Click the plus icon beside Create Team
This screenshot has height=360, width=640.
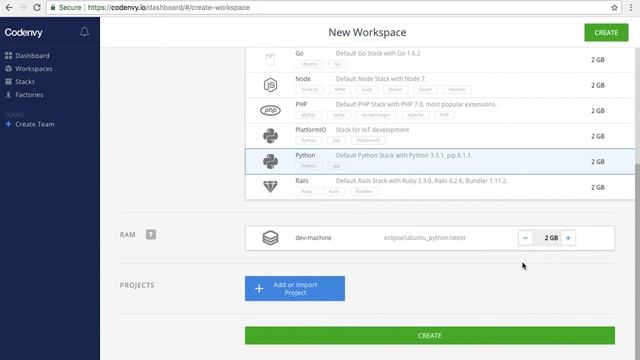coord(8,124)
